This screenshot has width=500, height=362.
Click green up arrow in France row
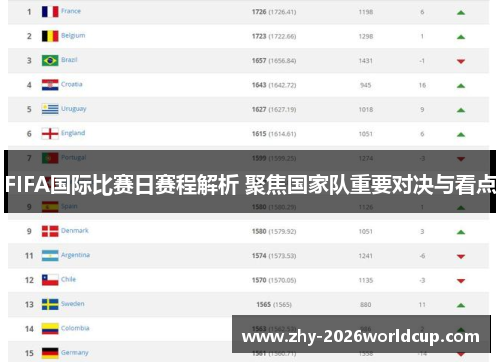(x=461, y=13)
